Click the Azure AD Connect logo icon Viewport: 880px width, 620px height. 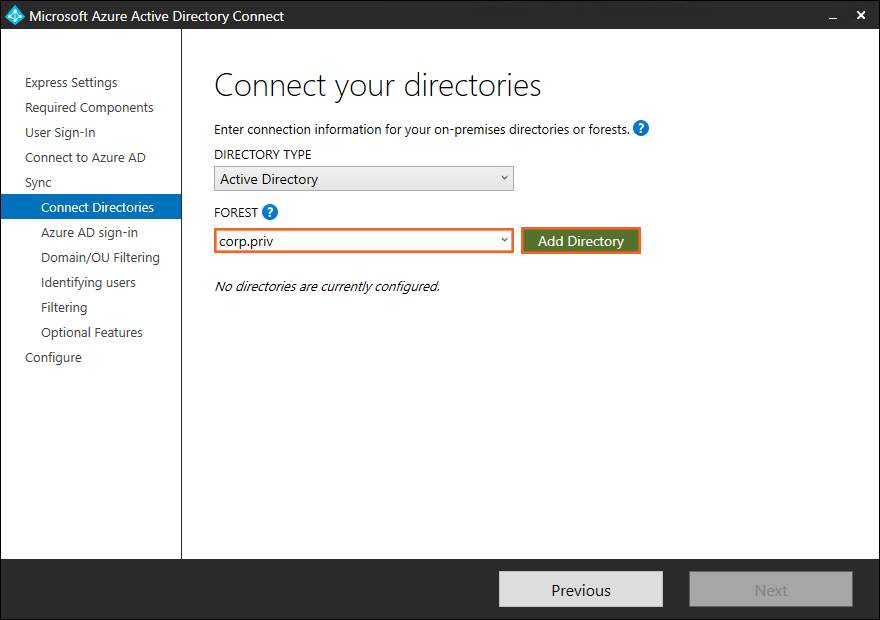click(15, 16)
